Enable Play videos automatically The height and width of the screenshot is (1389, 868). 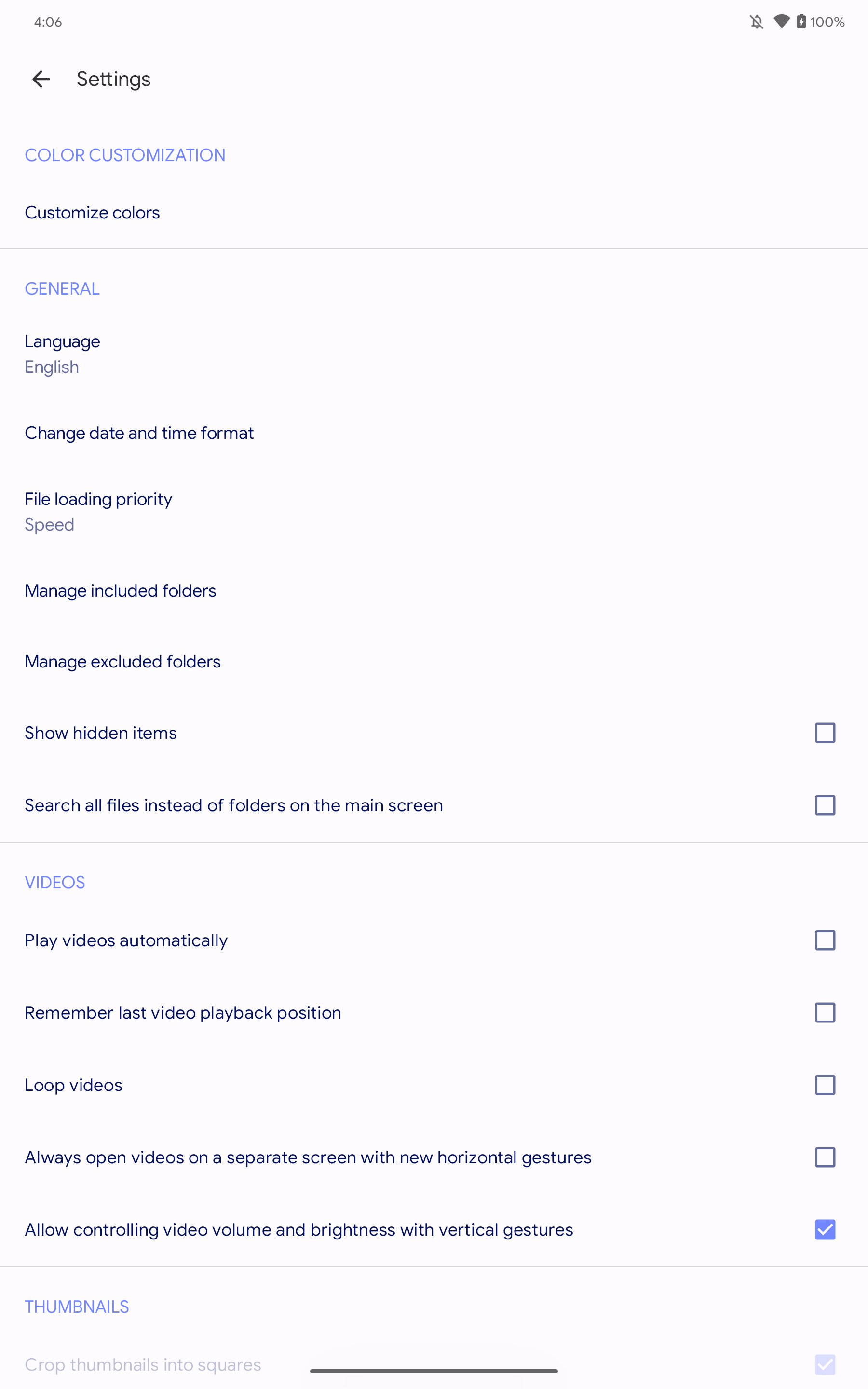tap(825, 940)
